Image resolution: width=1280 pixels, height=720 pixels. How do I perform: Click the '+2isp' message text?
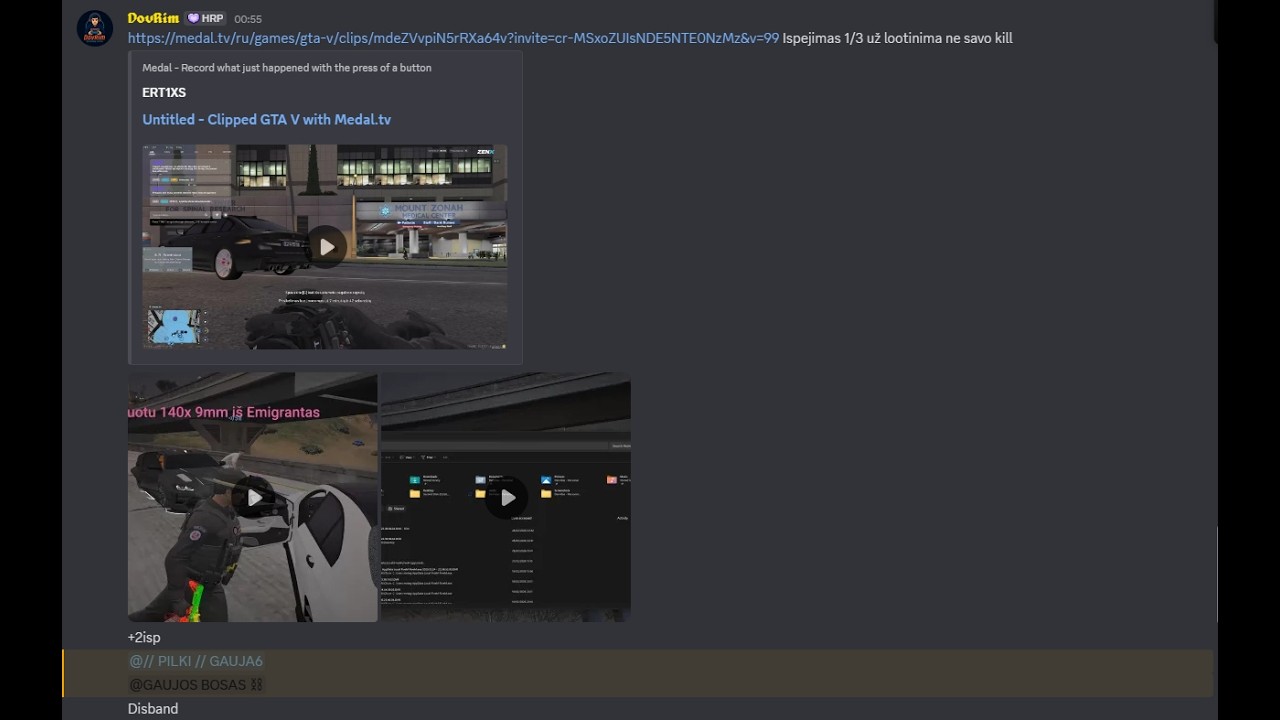click(144, 637)
